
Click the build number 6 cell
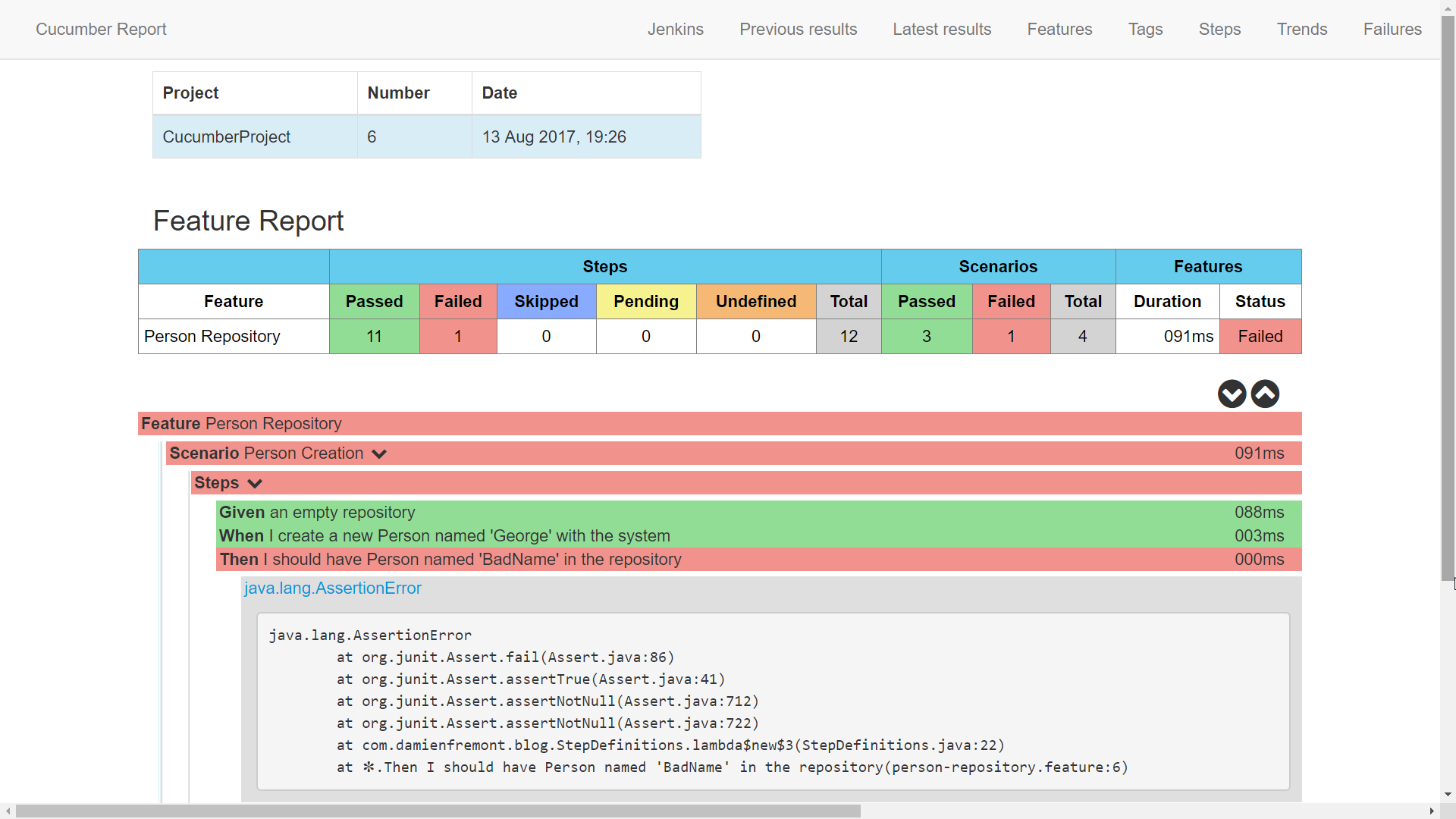tap(414, 137)
